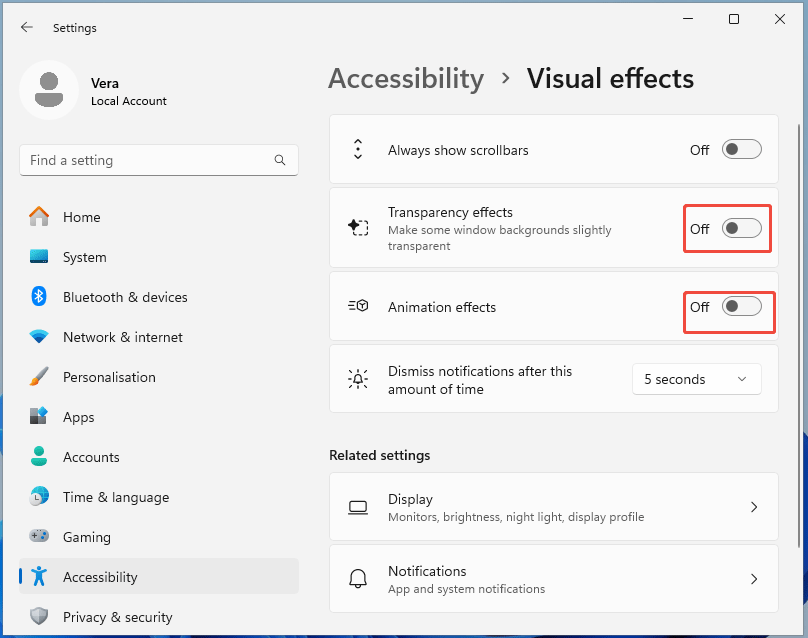The width and height of the screenshot is (808, 638).
Task: Click the Find a setting search box
Action: pos(150,160)
